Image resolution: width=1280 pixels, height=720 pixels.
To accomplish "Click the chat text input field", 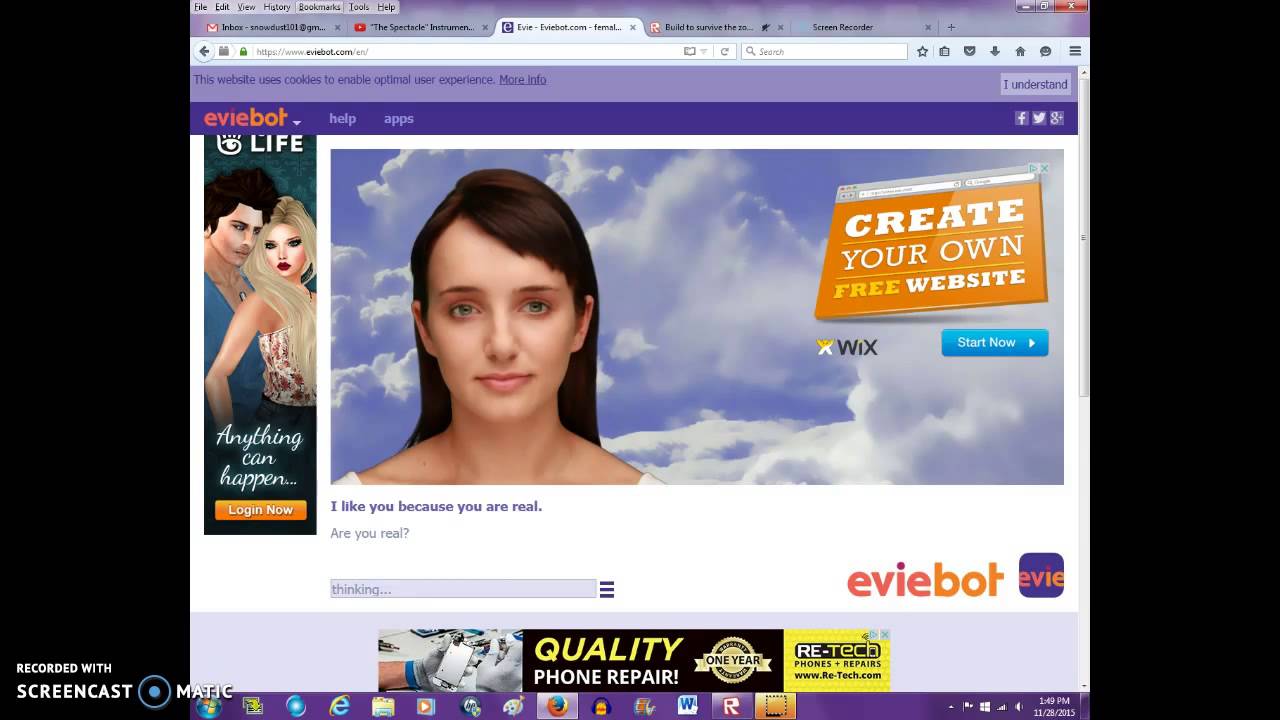I will pyautogui.click(x=463, y=589).
